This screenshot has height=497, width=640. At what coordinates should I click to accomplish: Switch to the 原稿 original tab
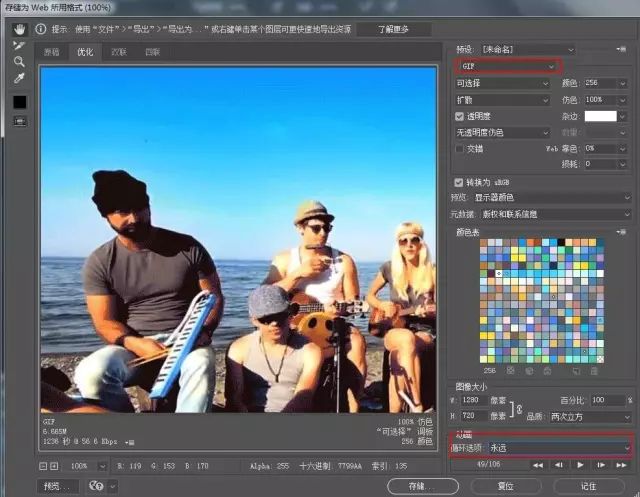pos(52,51)
